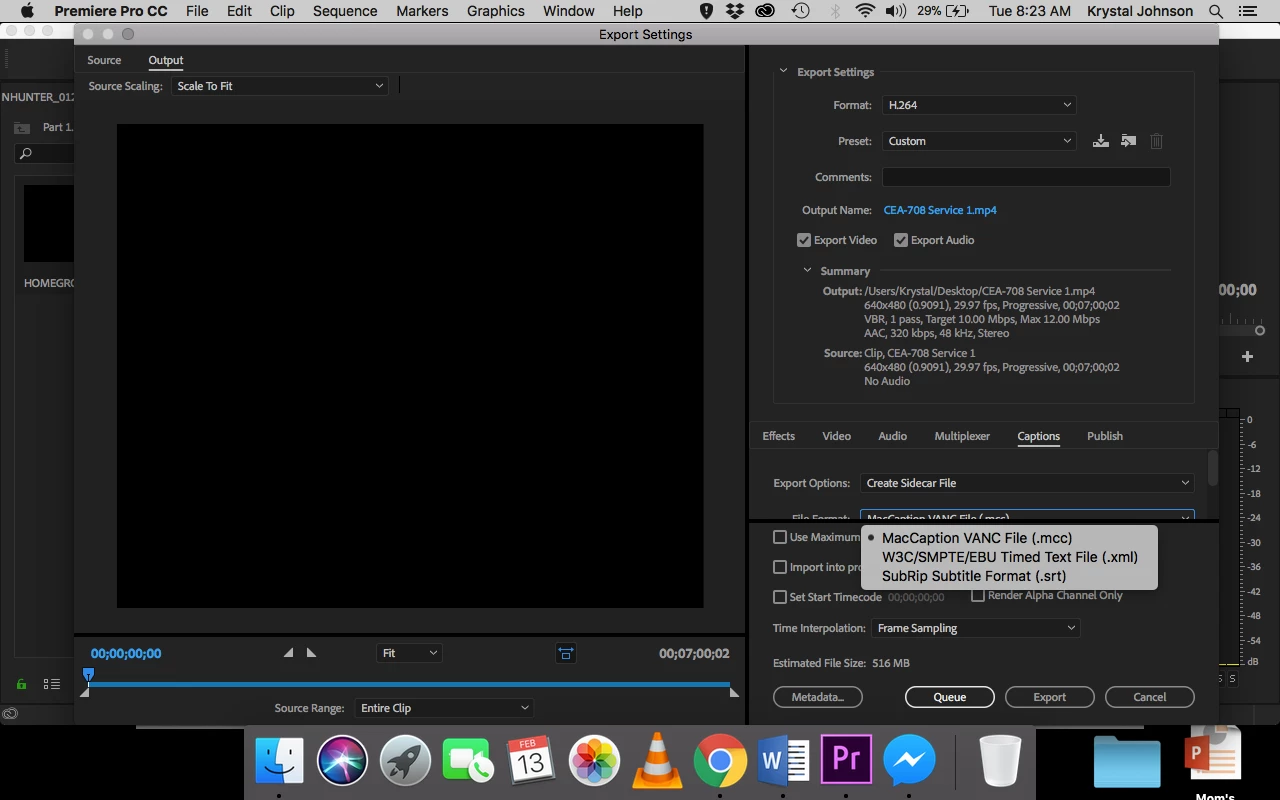Viewport: 1280px width, 800px height.
Task: Open the Source Range Entire Clip dropdown
Action: (x=443, y=708)
